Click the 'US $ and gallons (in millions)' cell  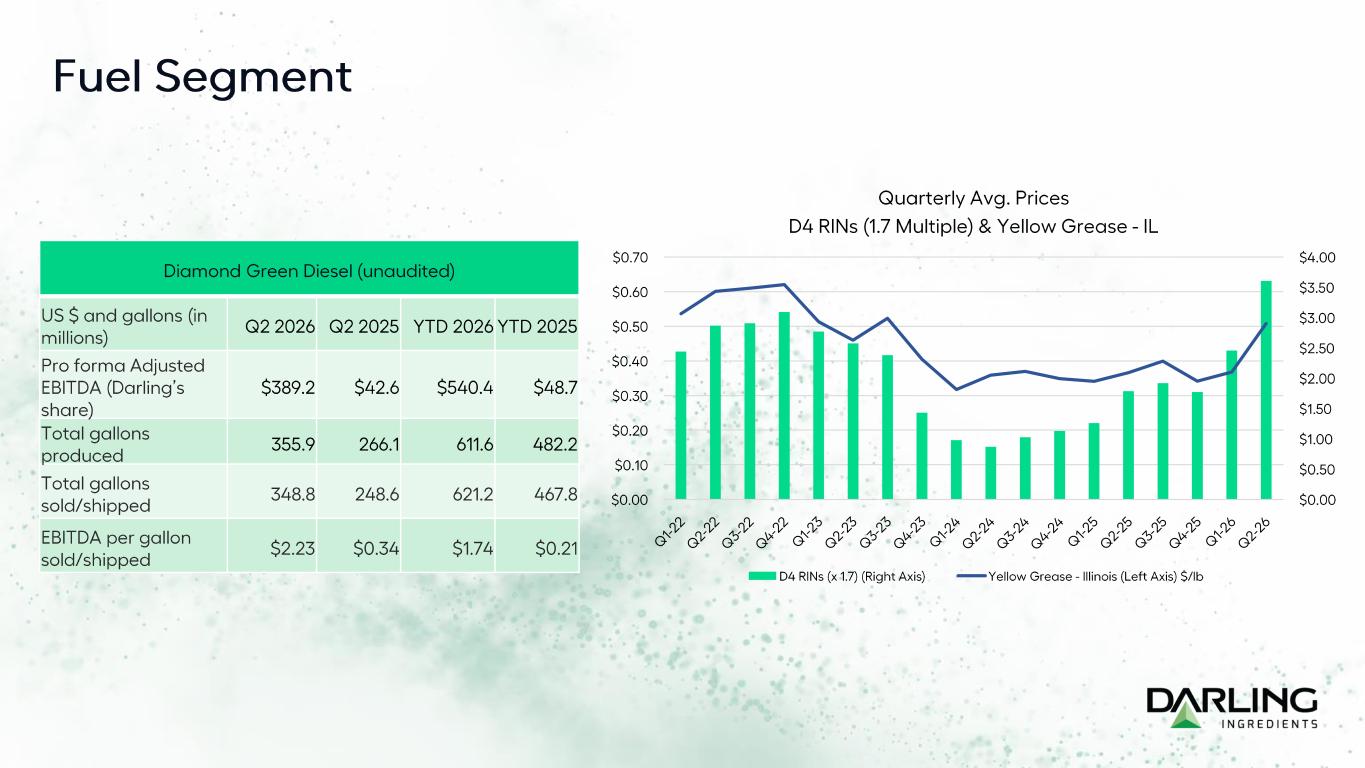(x=133, y=326)
